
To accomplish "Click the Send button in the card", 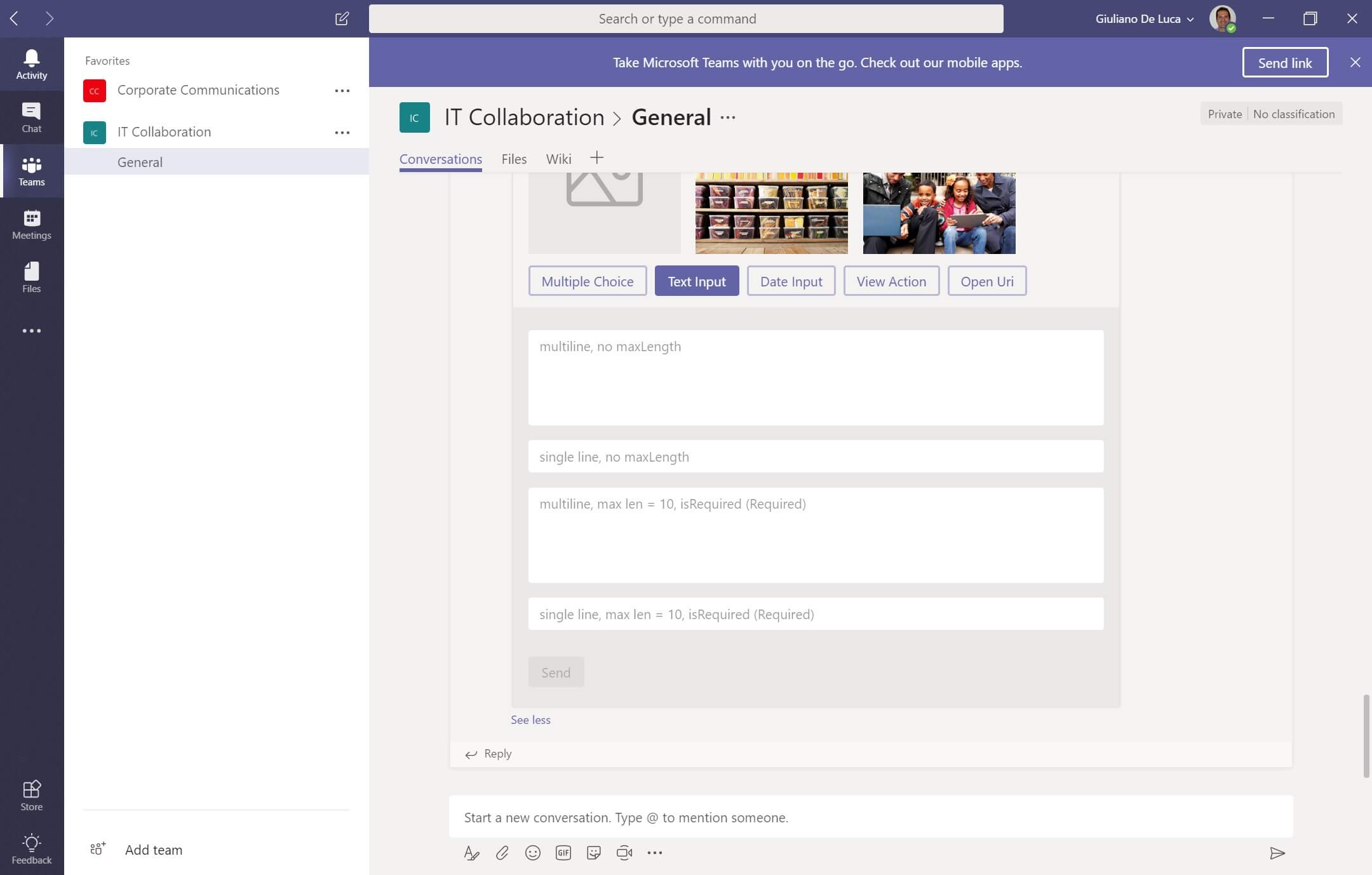I will click(x=555, y=672).
